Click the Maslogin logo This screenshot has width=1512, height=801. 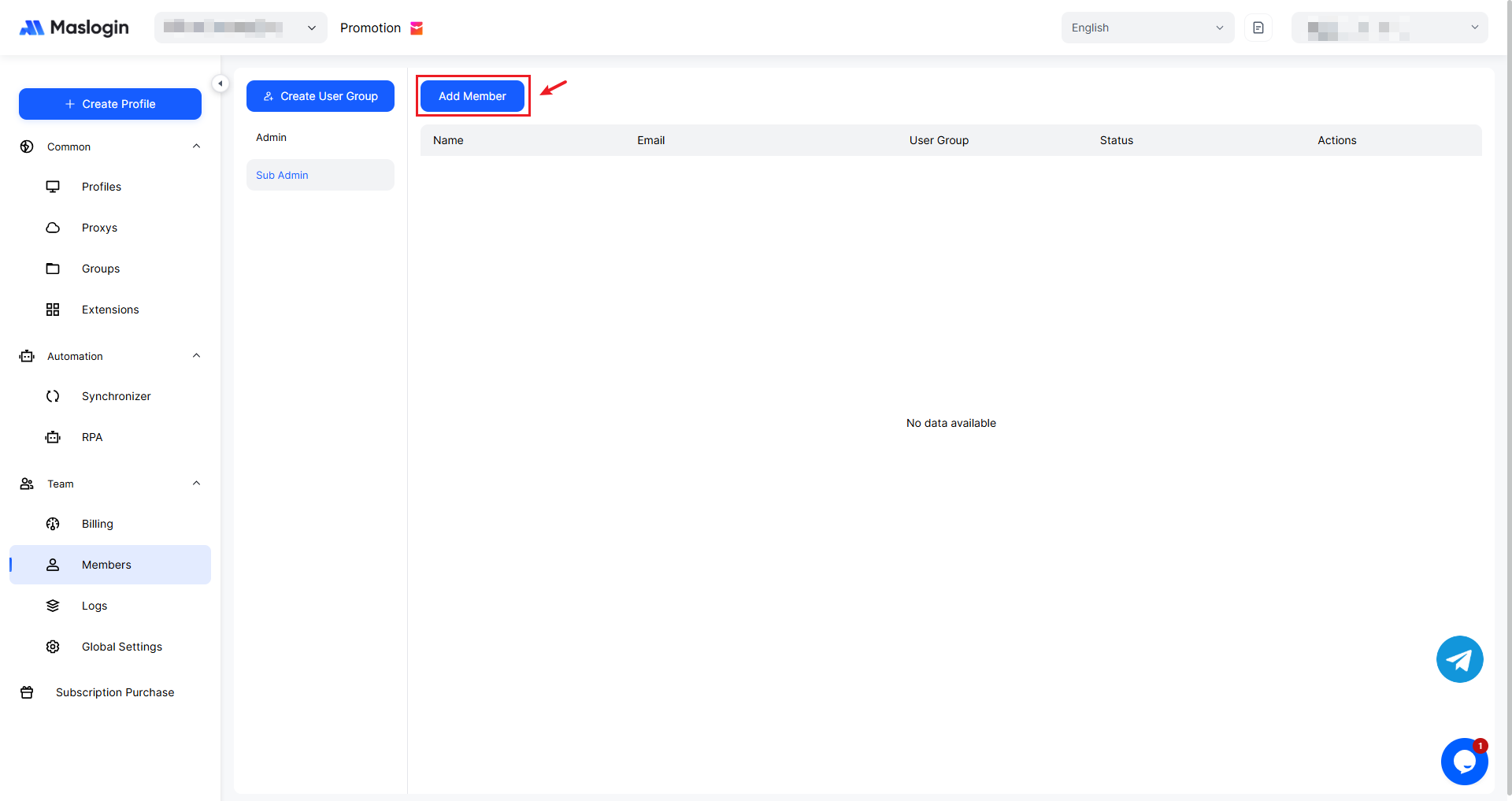(74, 28)
